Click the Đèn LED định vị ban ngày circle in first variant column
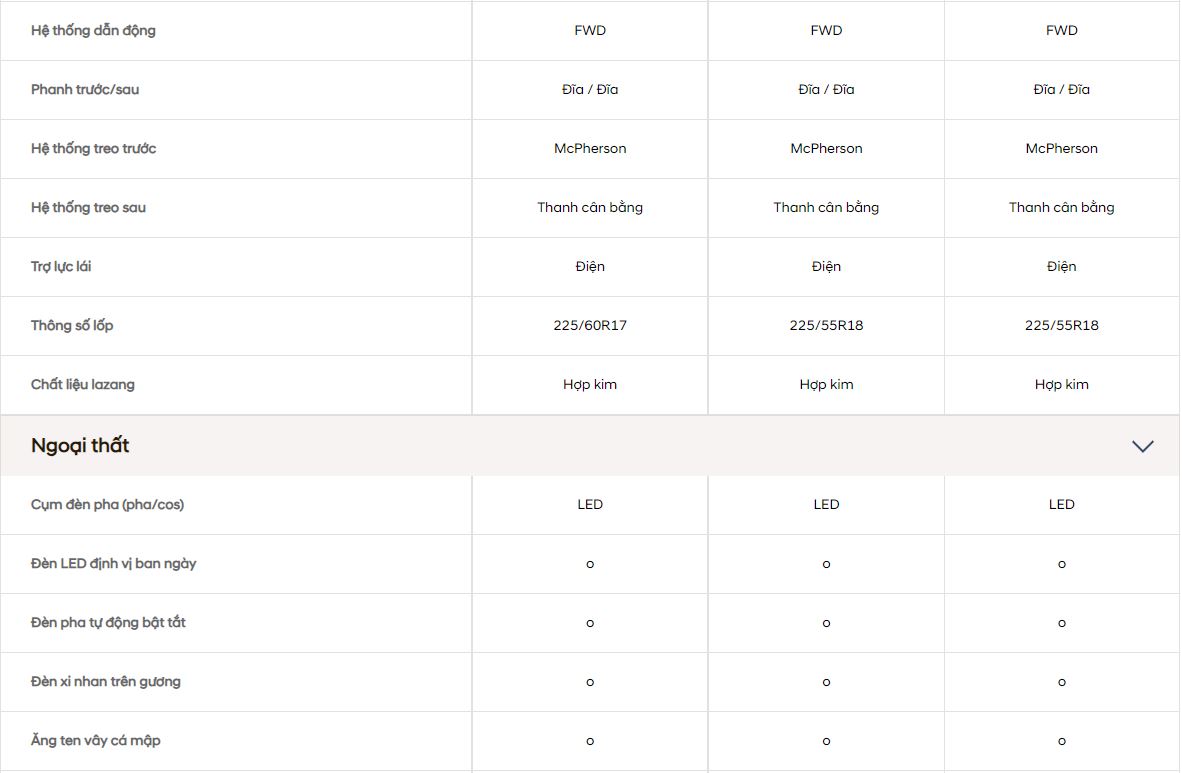The height and width of the screenshot is (773, 1182). coord(590,564)
